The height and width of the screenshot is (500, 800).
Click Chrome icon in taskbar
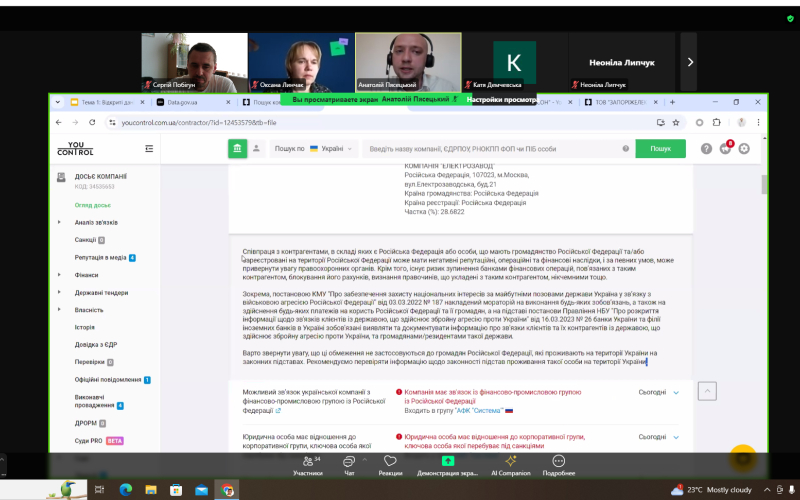(x=227, y=490)
